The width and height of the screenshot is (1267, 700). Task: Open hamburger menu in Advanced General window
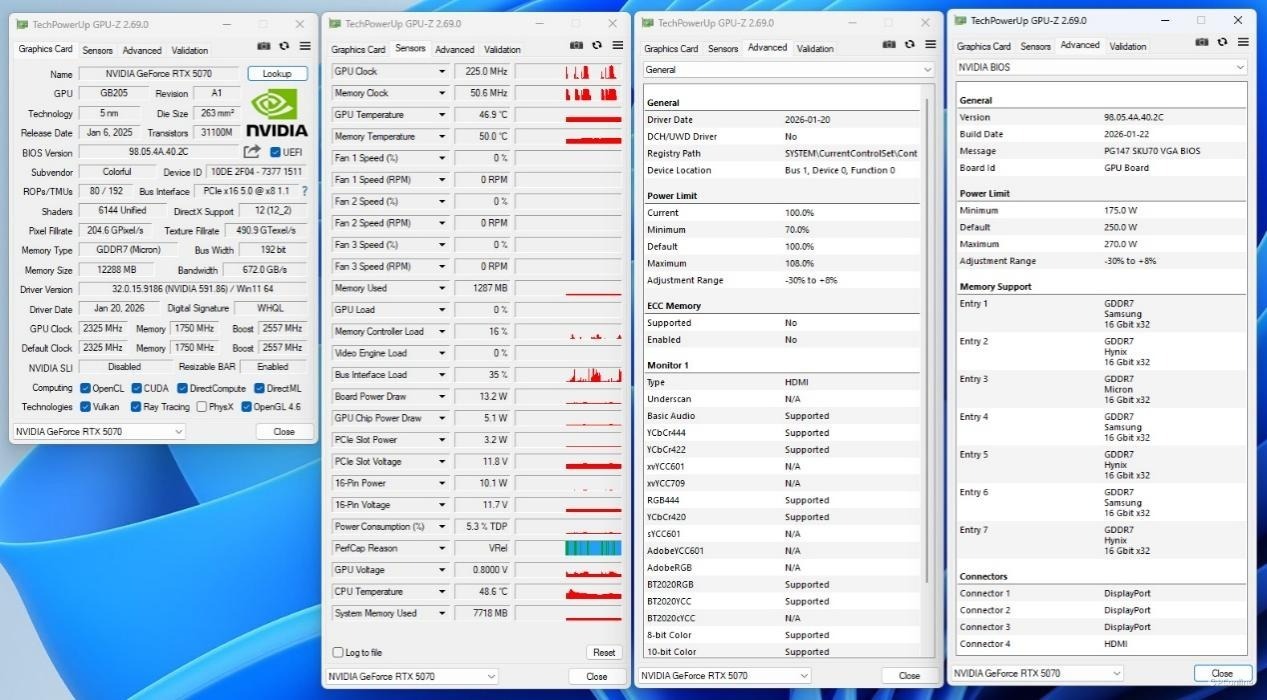(x=931, y=44)
